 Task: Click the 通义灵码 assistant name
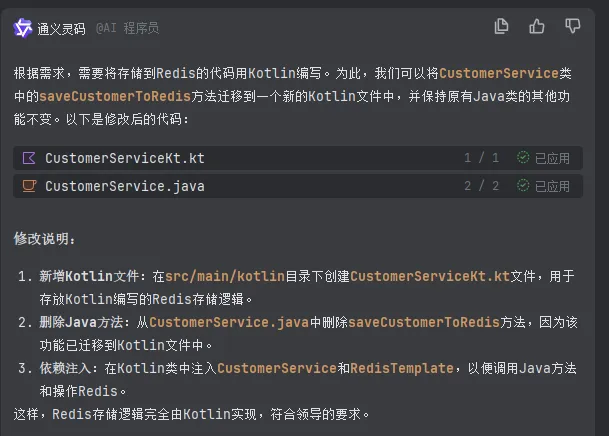[62, 28]
